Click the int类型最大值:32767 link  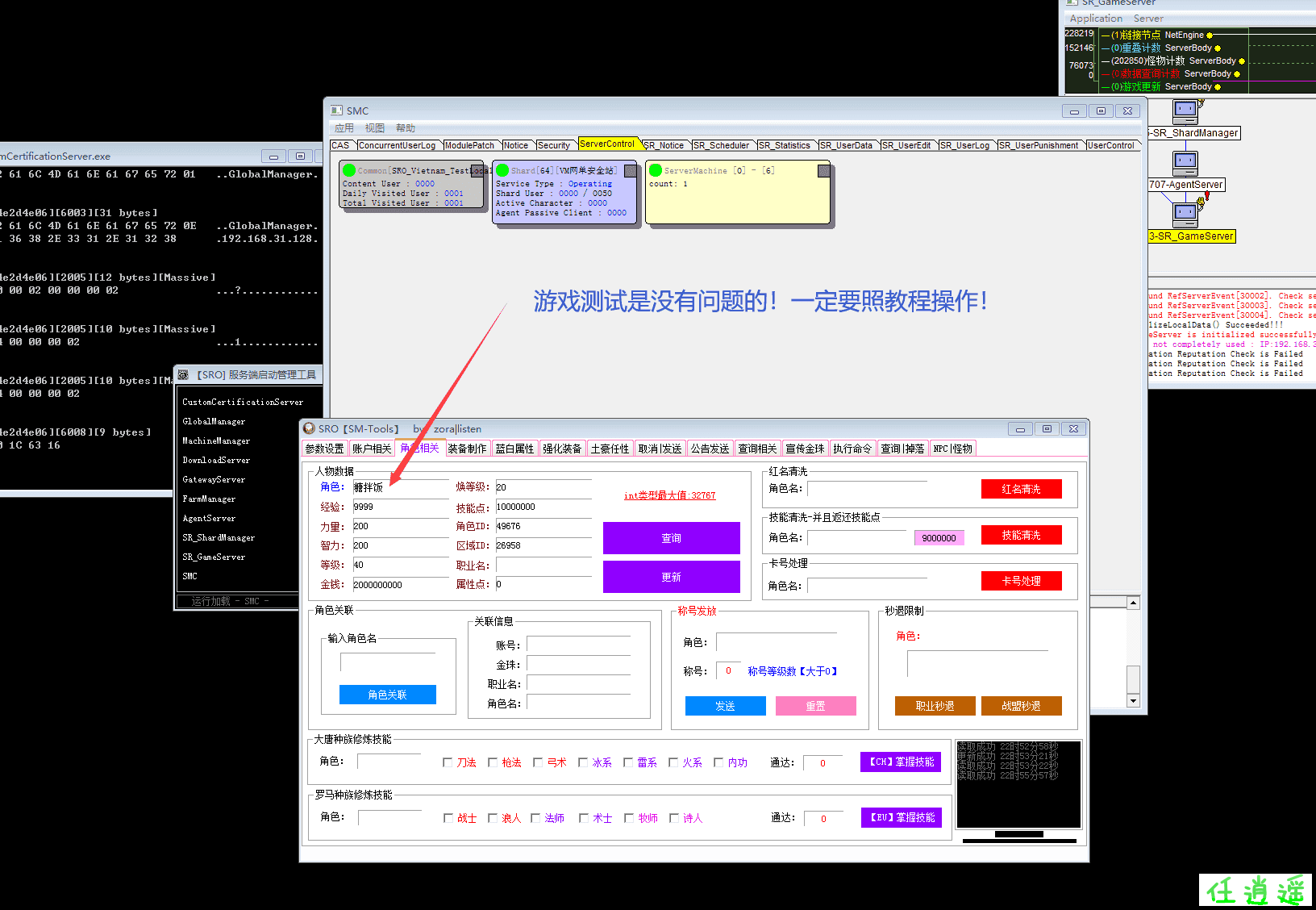point(670,495)
